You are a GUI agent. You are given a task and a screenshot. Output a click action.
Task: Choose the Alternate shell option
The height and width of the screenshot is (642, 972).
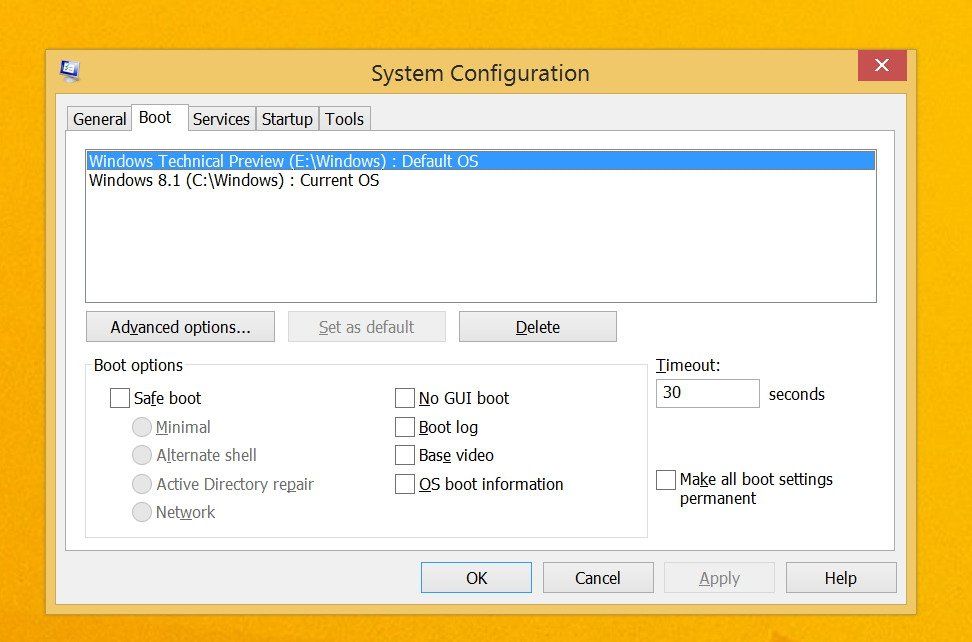(142, 455)
